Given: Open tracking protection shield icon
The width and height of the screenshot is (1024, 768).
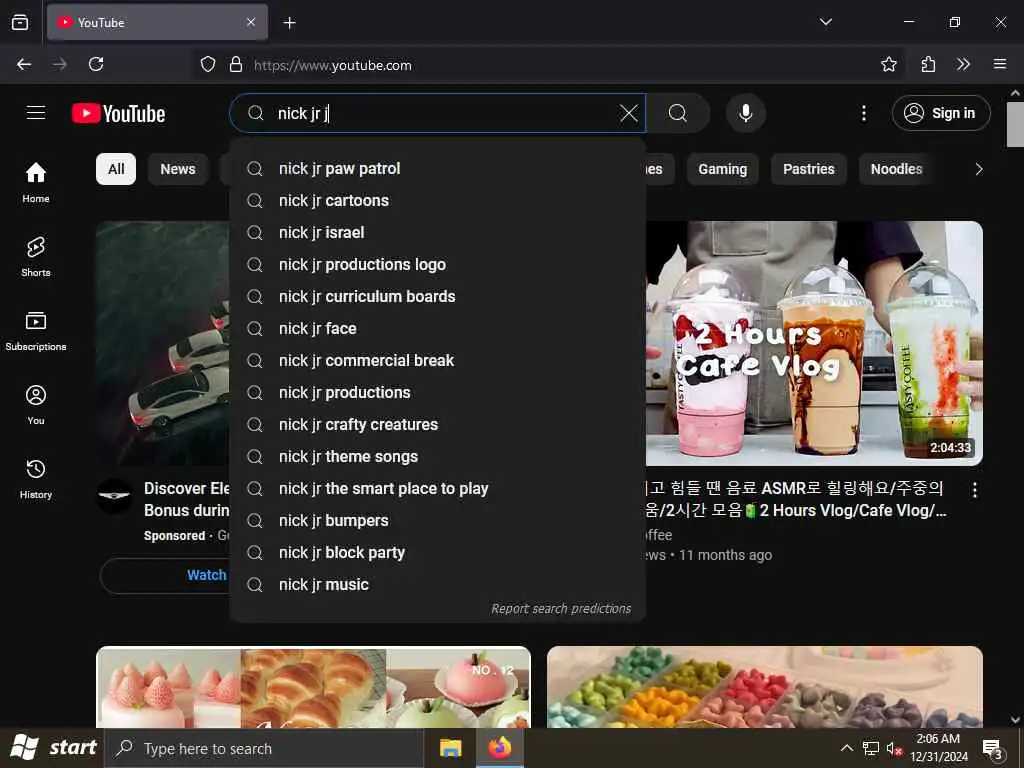Looking at the screenshot, I should tap(208, 65).
